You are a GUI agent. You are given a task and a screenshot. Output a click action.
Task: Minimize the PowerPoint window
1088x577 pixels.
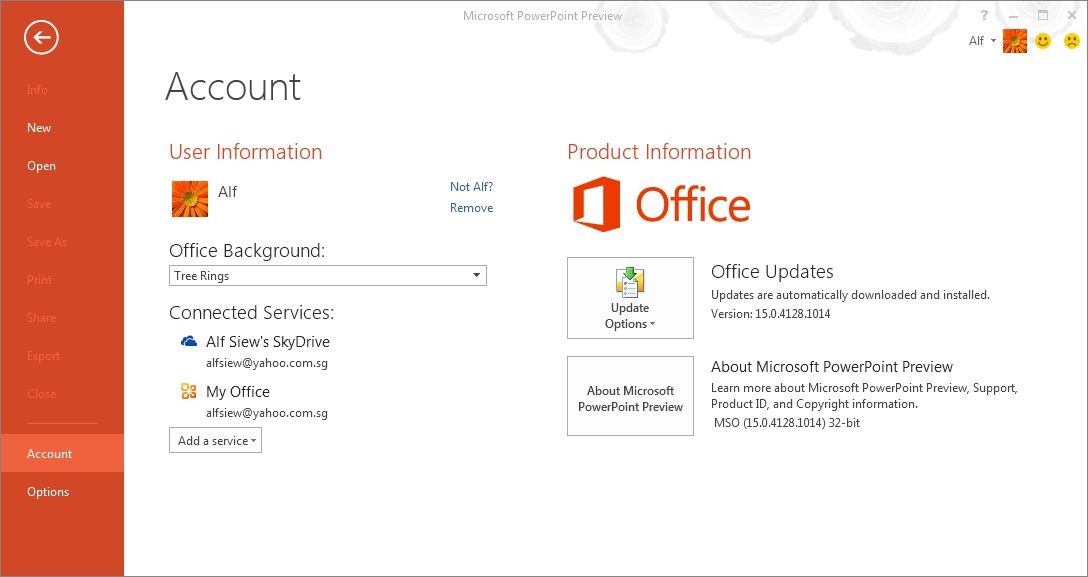1014,15
